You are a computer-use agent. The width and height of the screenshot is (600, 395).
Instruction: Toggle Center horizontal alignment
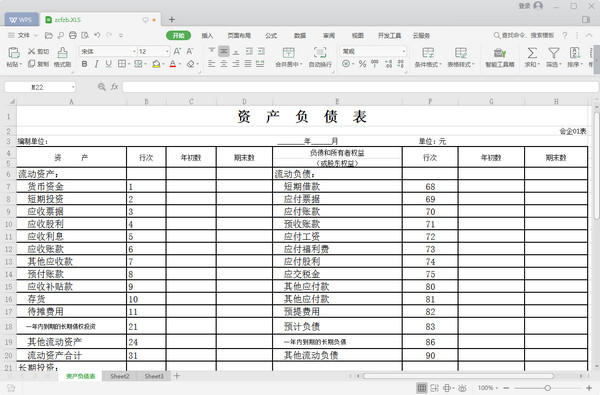coord(224,64)
